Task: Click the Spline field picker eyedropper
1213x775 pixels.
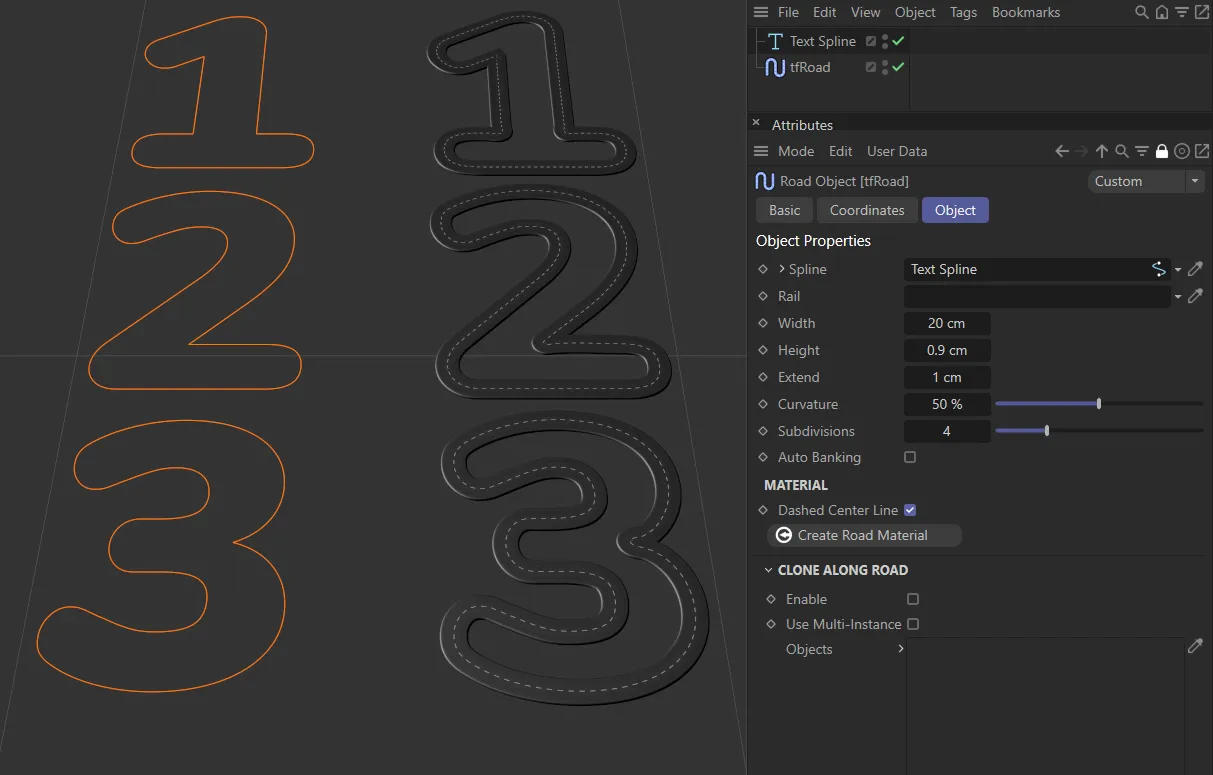Action: [1195, 269]
